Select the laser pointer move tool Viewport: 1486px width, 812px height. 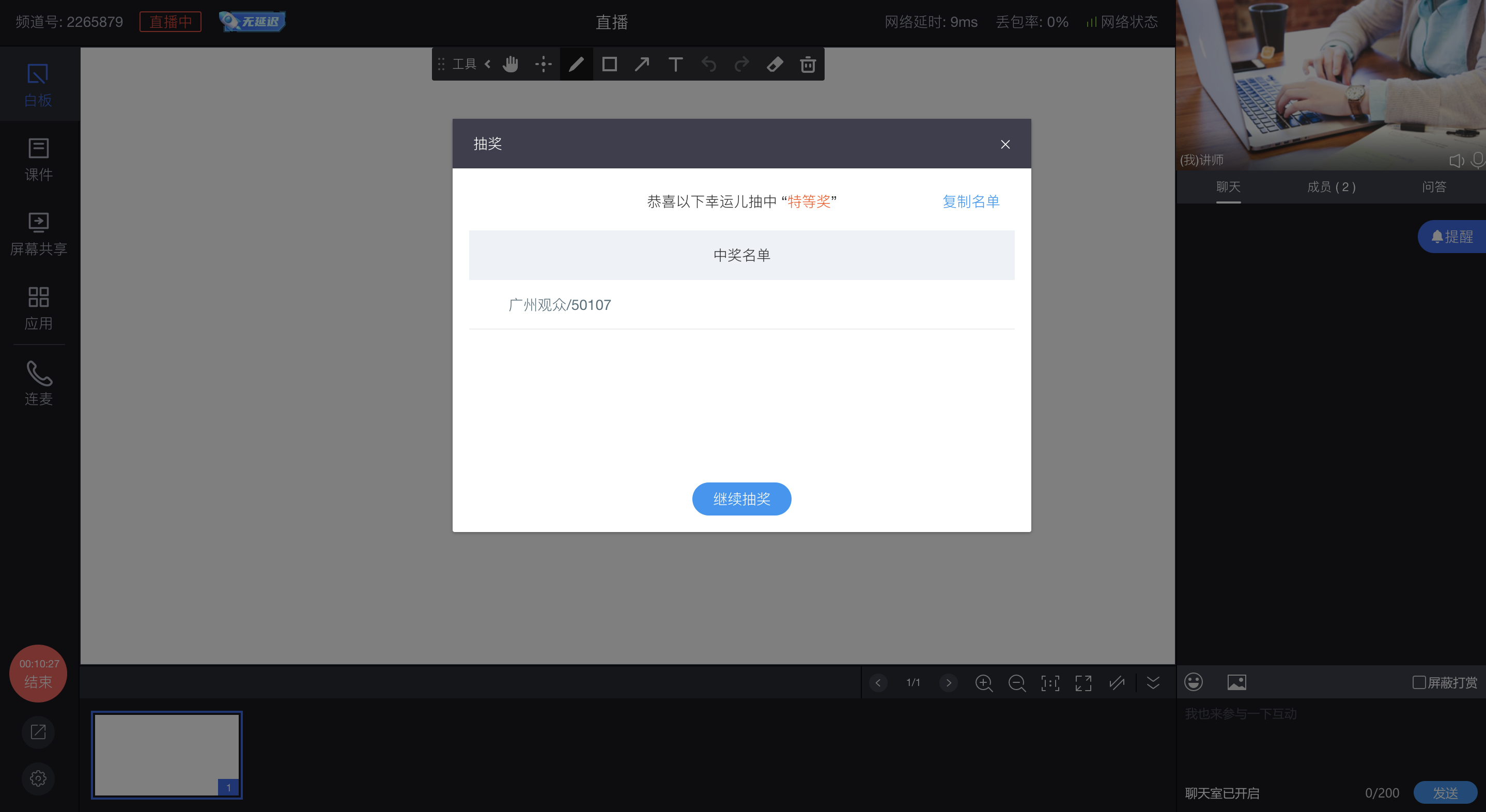click(544, 64)
